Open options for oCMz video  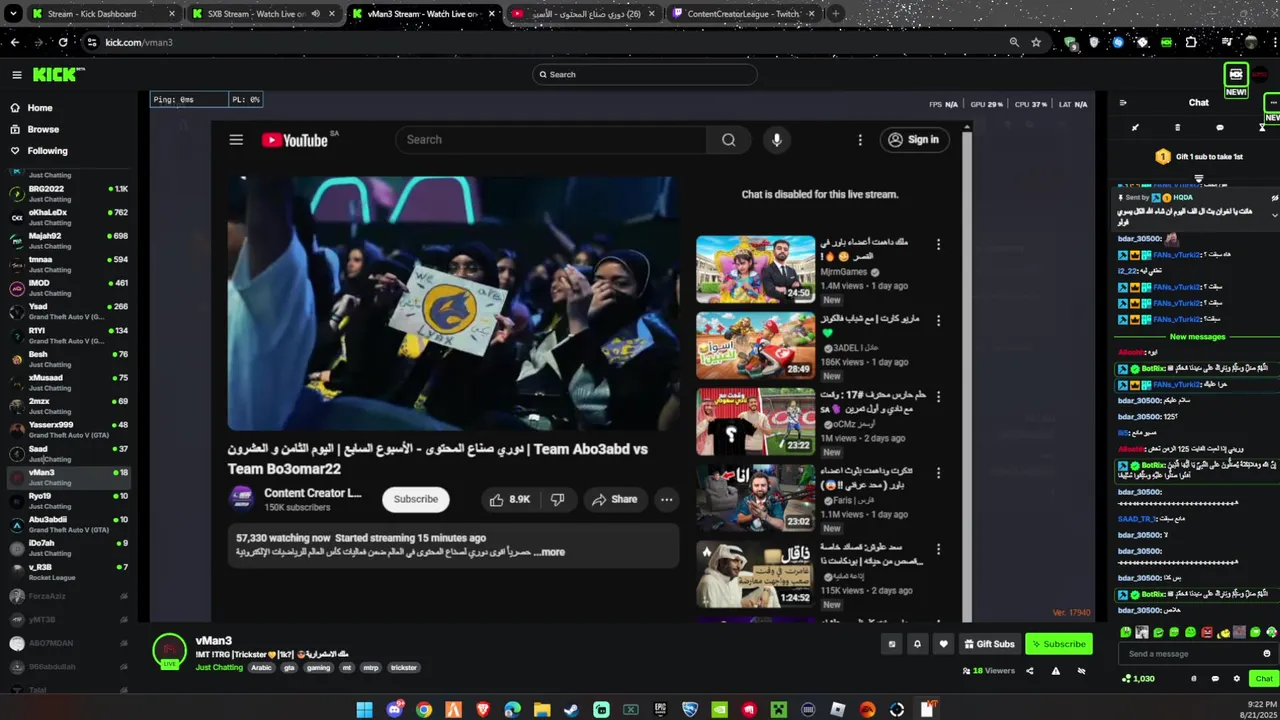[x=938, y=396]
